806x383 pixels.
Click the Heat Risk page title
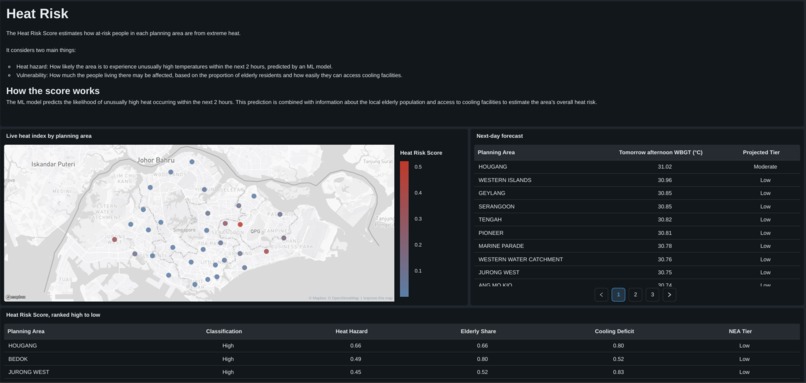pyautogui.click(x=37, y=14)
